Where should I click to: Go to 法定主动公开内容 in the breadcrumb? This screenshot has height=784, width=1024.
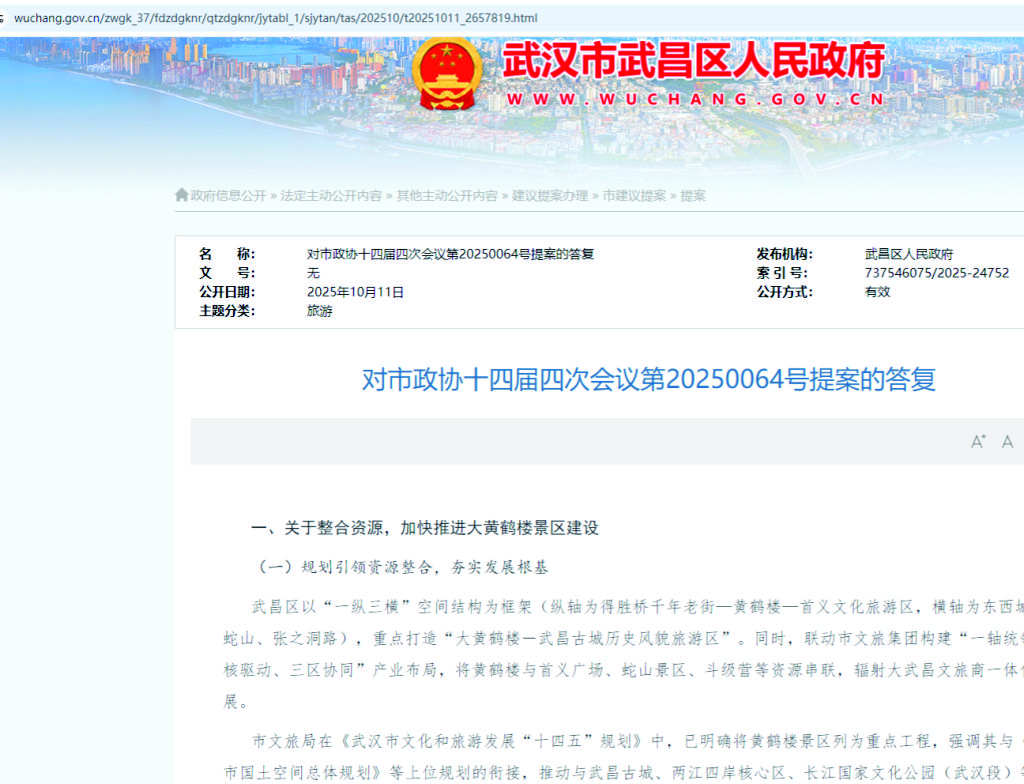(331, 196)
